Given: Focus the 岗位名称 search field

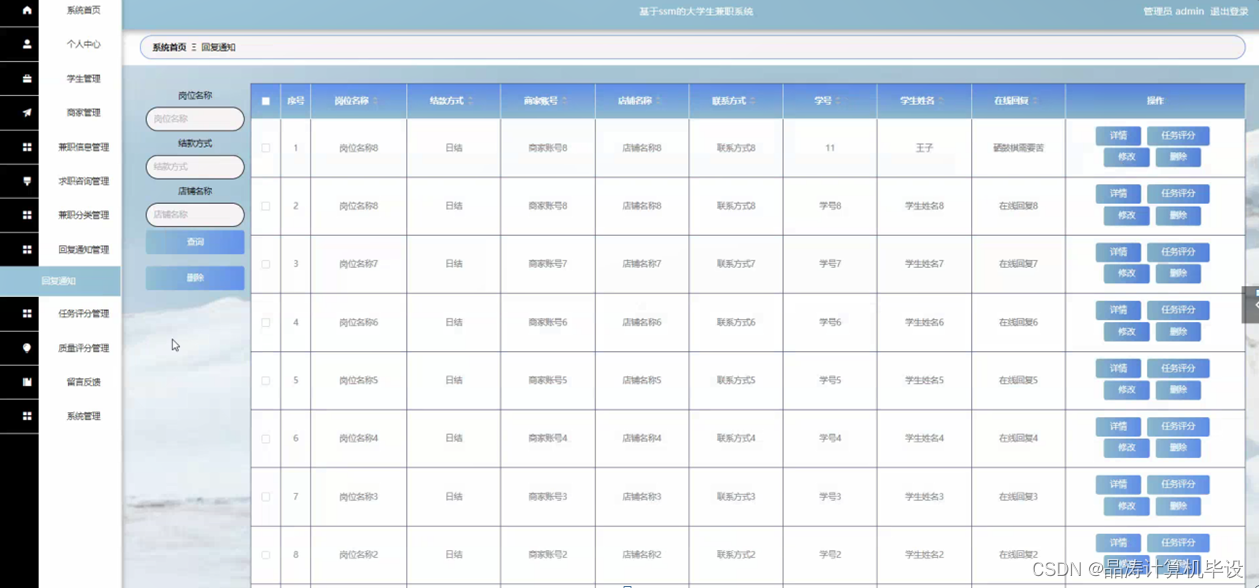Looking at the screenshot, I should (x=195, y=119).
